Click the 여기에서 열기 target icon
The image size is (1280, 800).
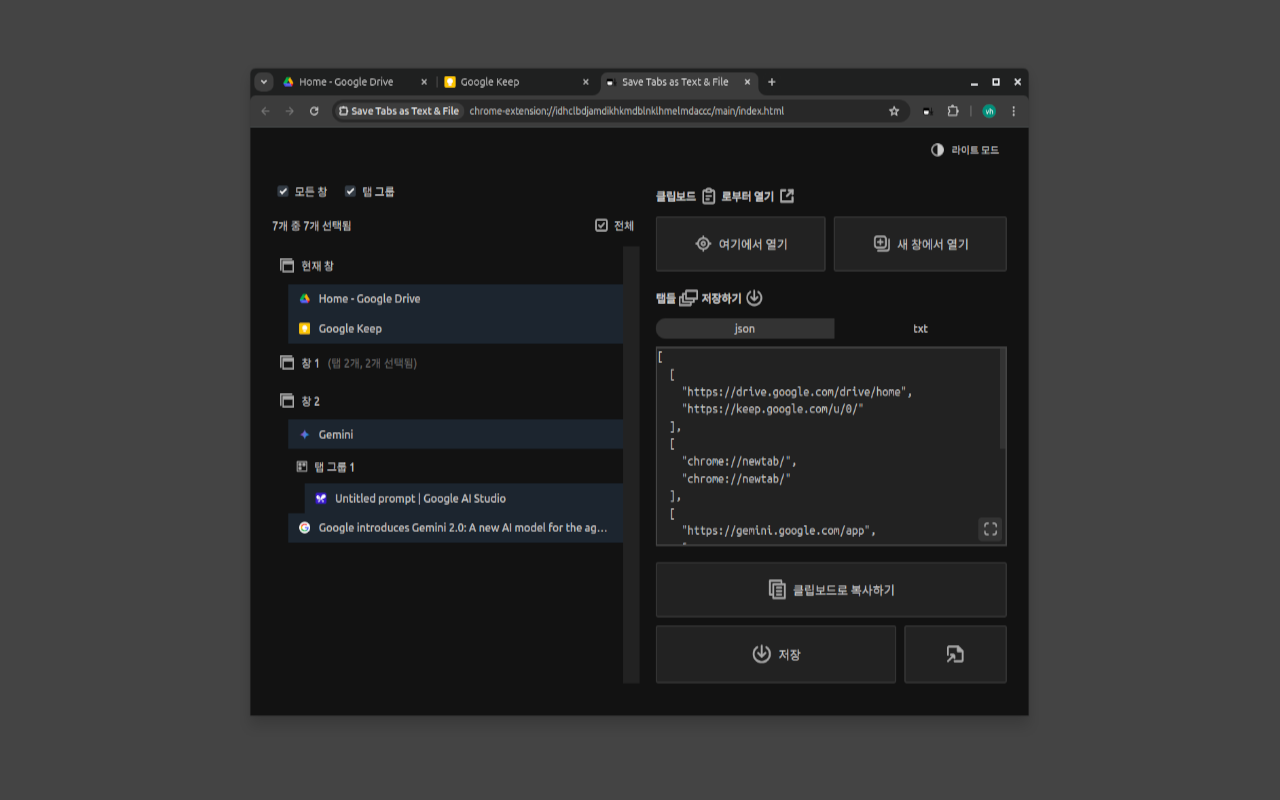(703, 244)
